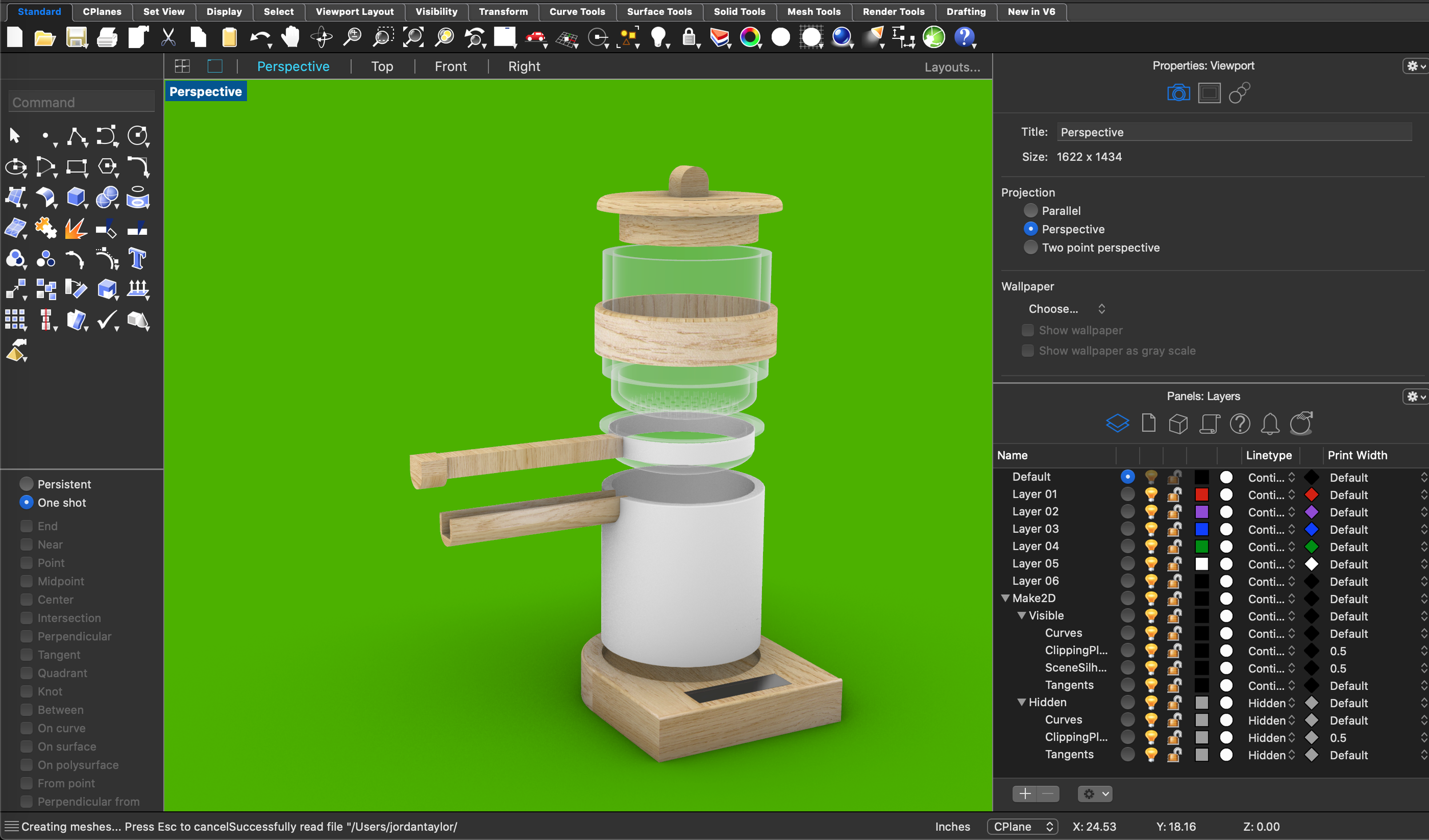Click the light bulb toolbar icon
Viewport: 1429px width, 840px height.
pos(658,38)
